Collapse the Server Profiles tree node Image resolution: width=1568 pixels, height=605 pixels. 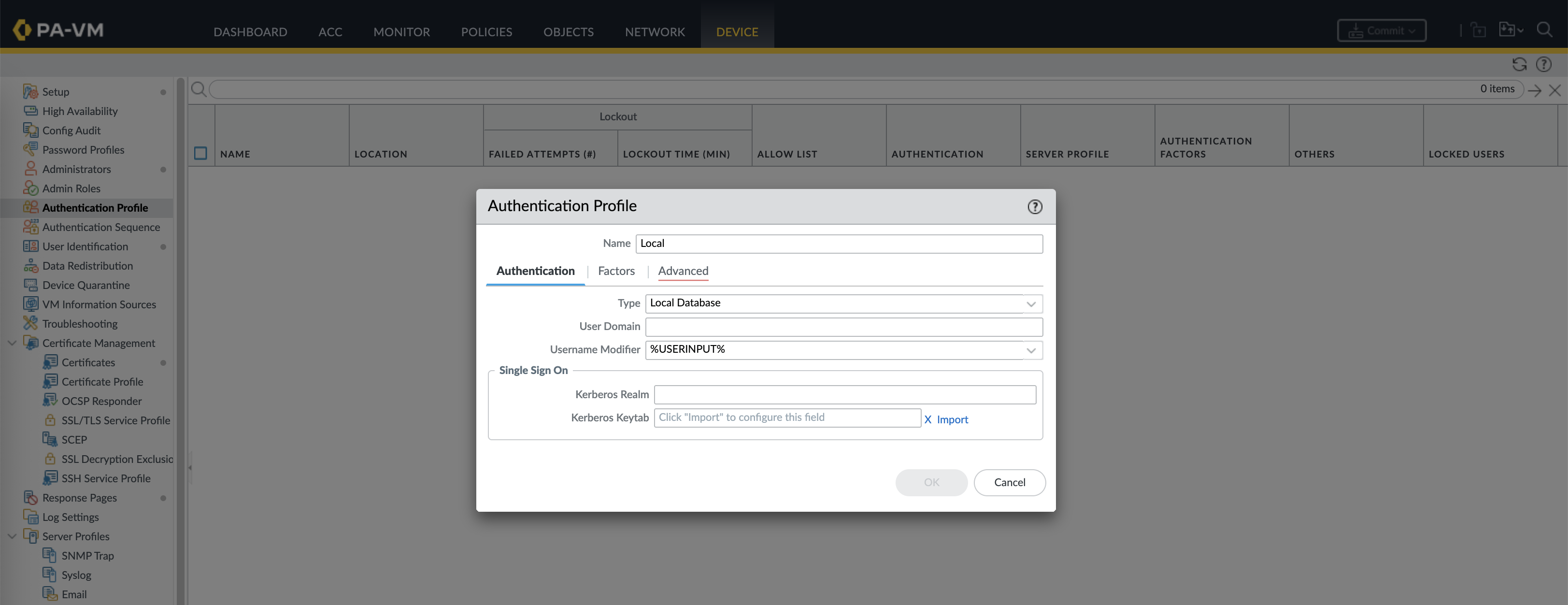(12, 536)
